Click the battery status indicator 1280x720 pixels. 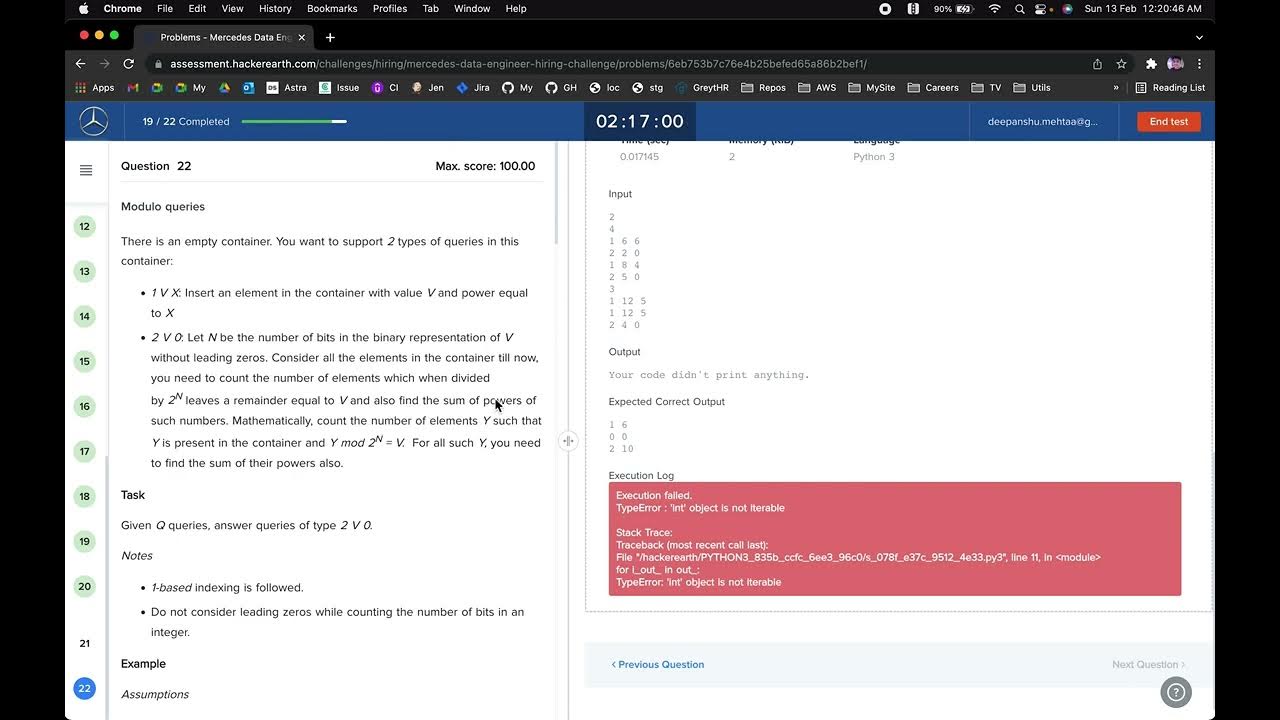(x=955, y=8)
